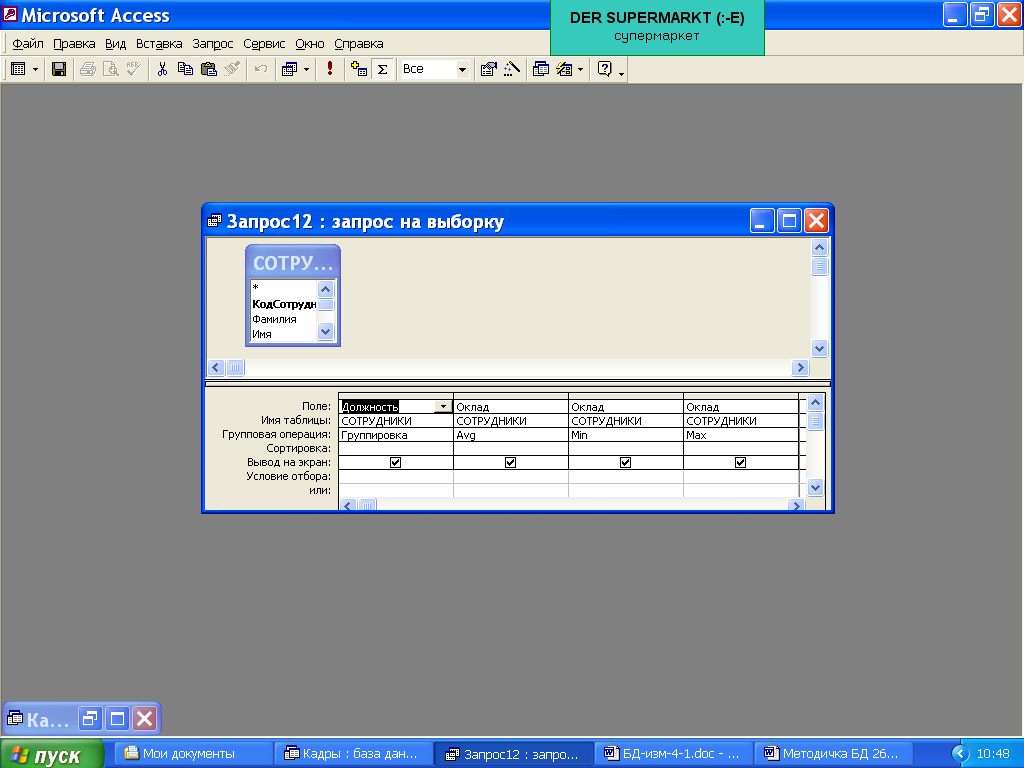Click design grid vertical scroll down arrow
Screen dimensions: 1024x768
tap(815, 487)
